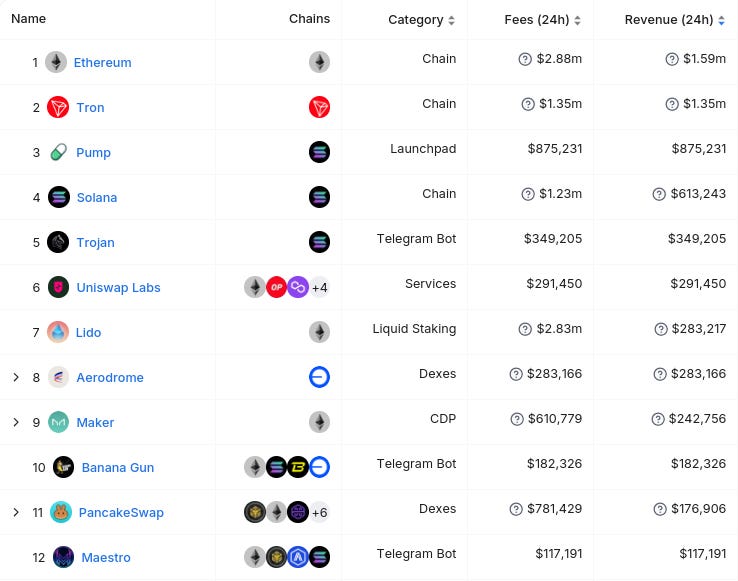Click help icon beside Ethereum fees $2.88m
The image size is (738, 581).
click(x=525, y=59)
